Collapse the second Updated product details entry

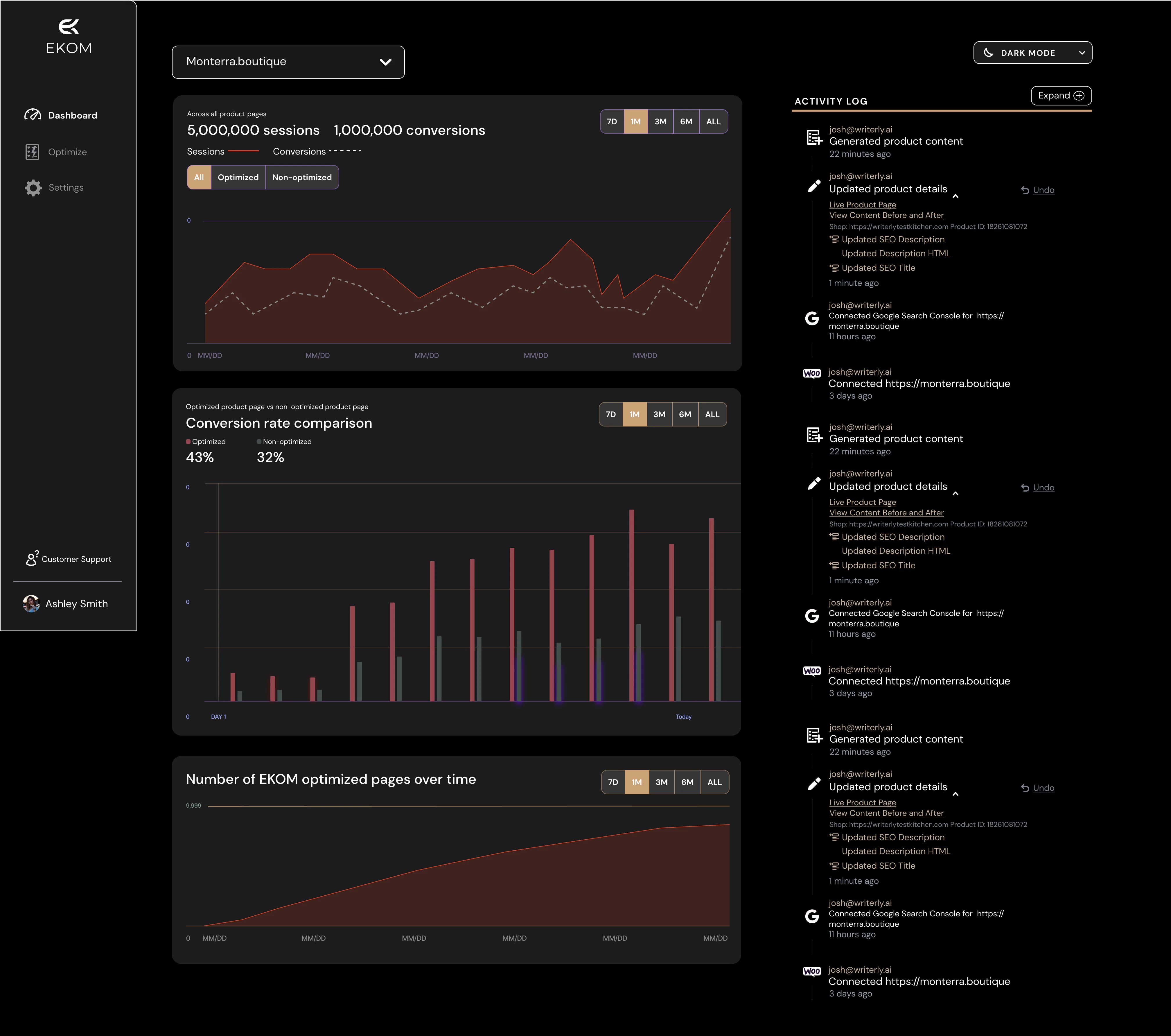955,493
